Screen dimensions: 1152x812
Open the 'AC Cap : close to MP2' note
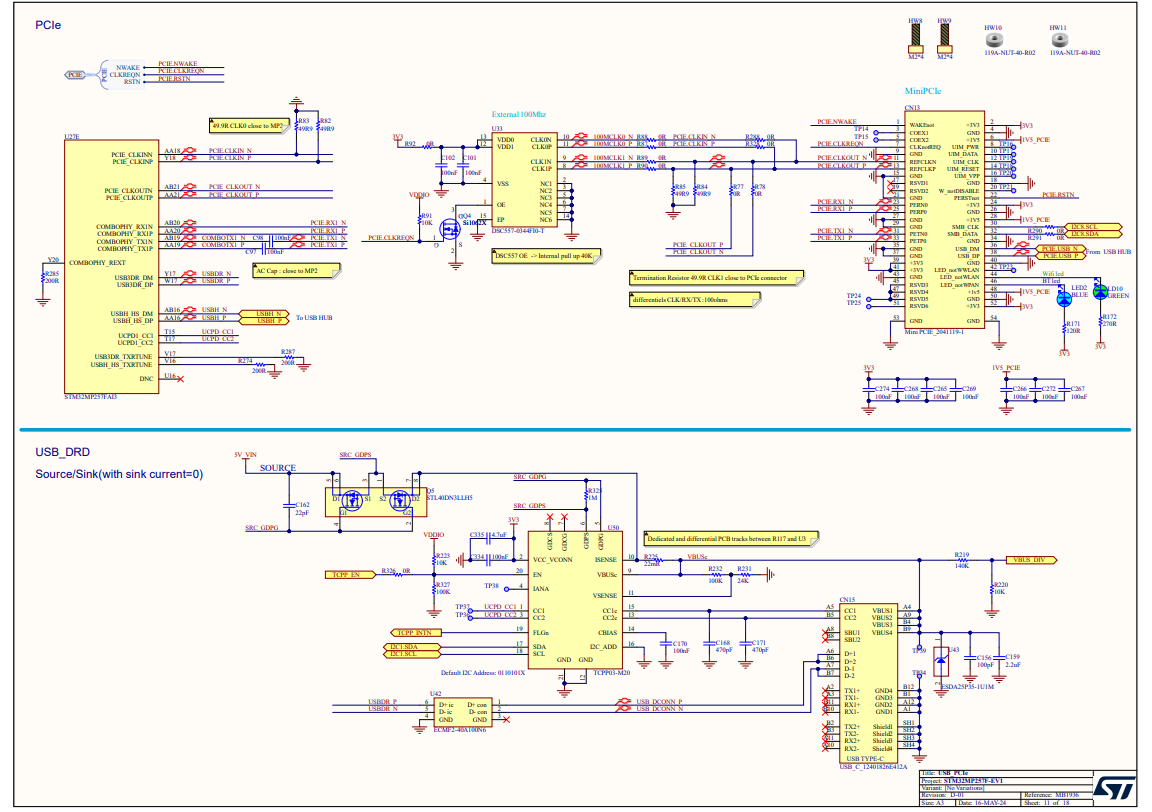coord(296,271)
